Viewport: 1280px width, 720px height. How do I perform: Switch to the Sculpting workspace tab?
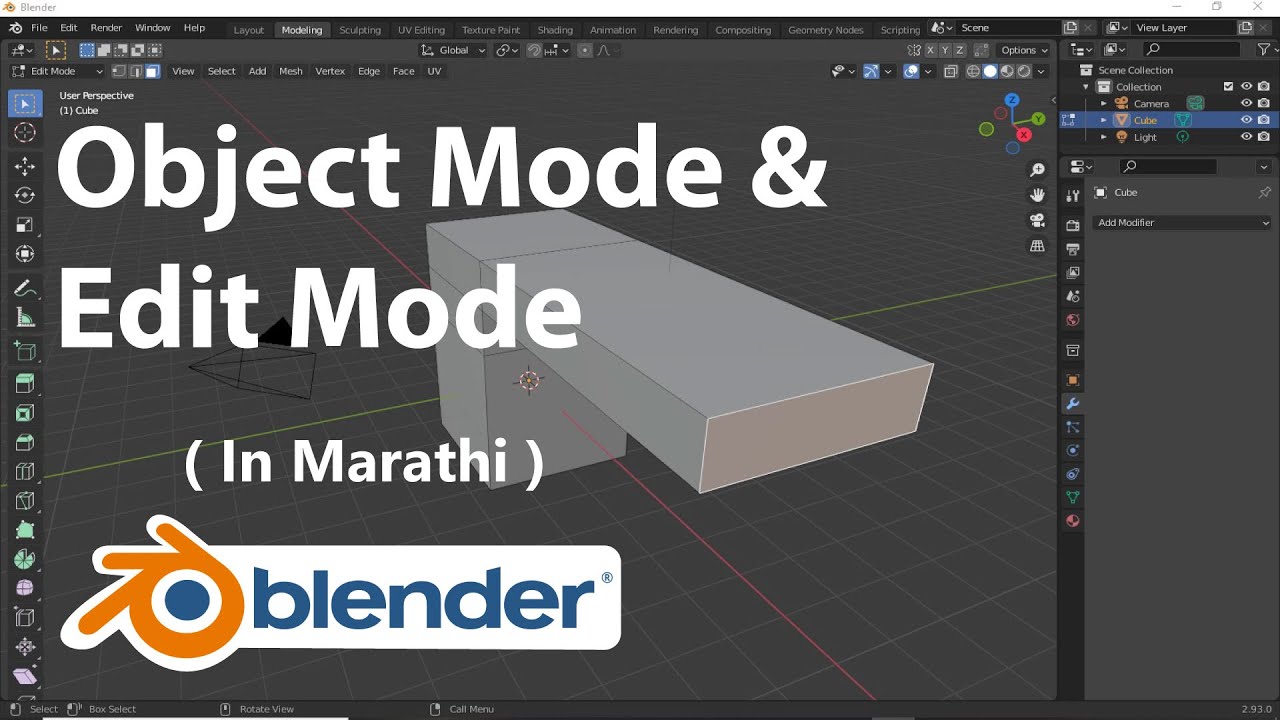(360, 30)
